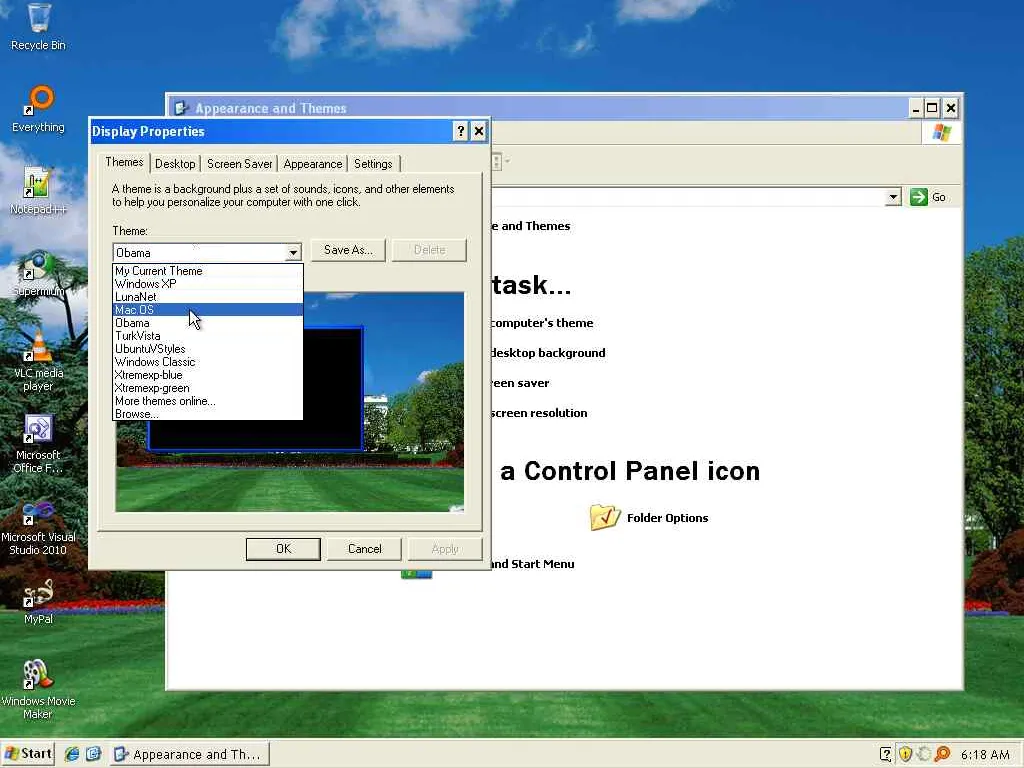The image size is (1024, 768).
Task: Click the Internet Explorer quick launch icon
Action: [72, 754]
